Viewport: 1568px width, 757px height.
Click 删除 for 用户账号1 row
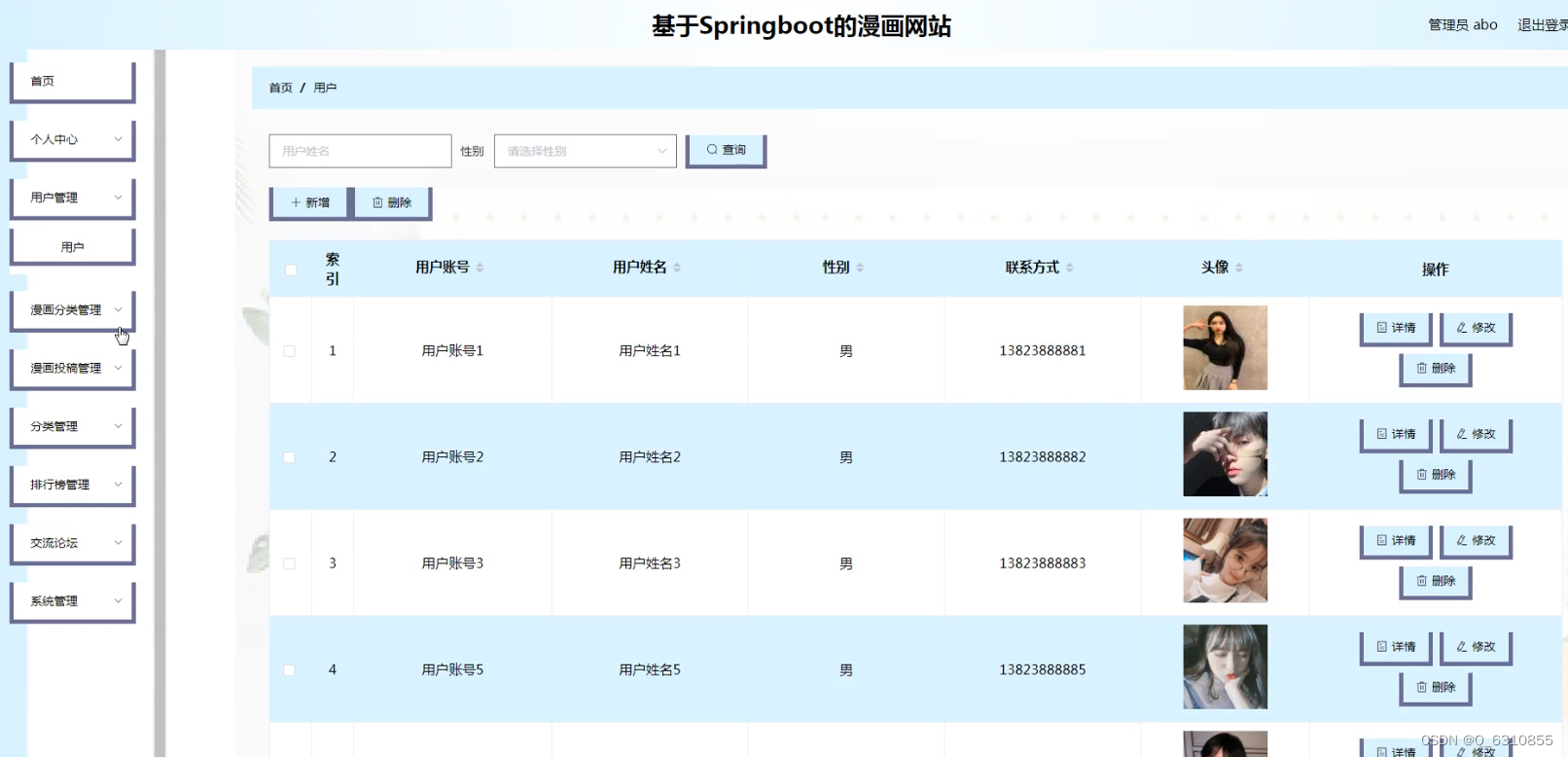point(1436,369)
